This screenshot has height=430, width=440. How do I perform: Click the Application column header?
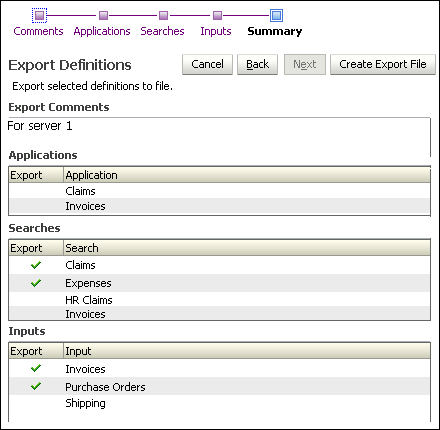[247, 175]
